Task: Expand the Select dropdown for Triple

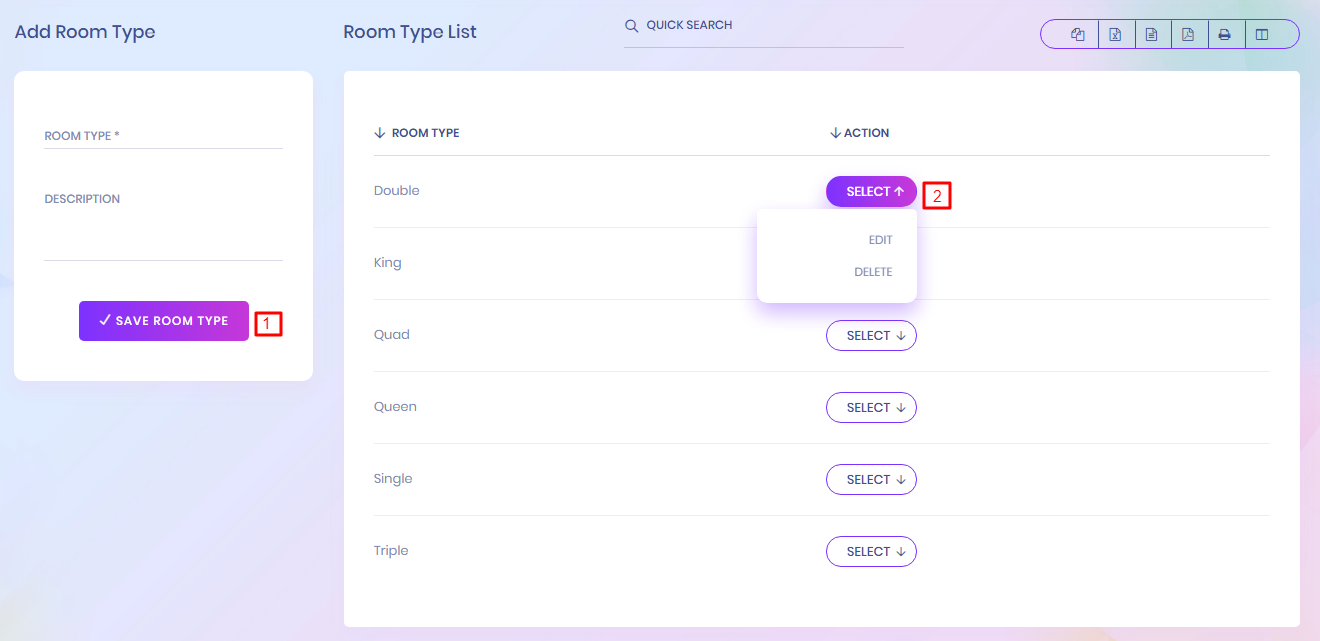Action: click(x=871, y=552)
